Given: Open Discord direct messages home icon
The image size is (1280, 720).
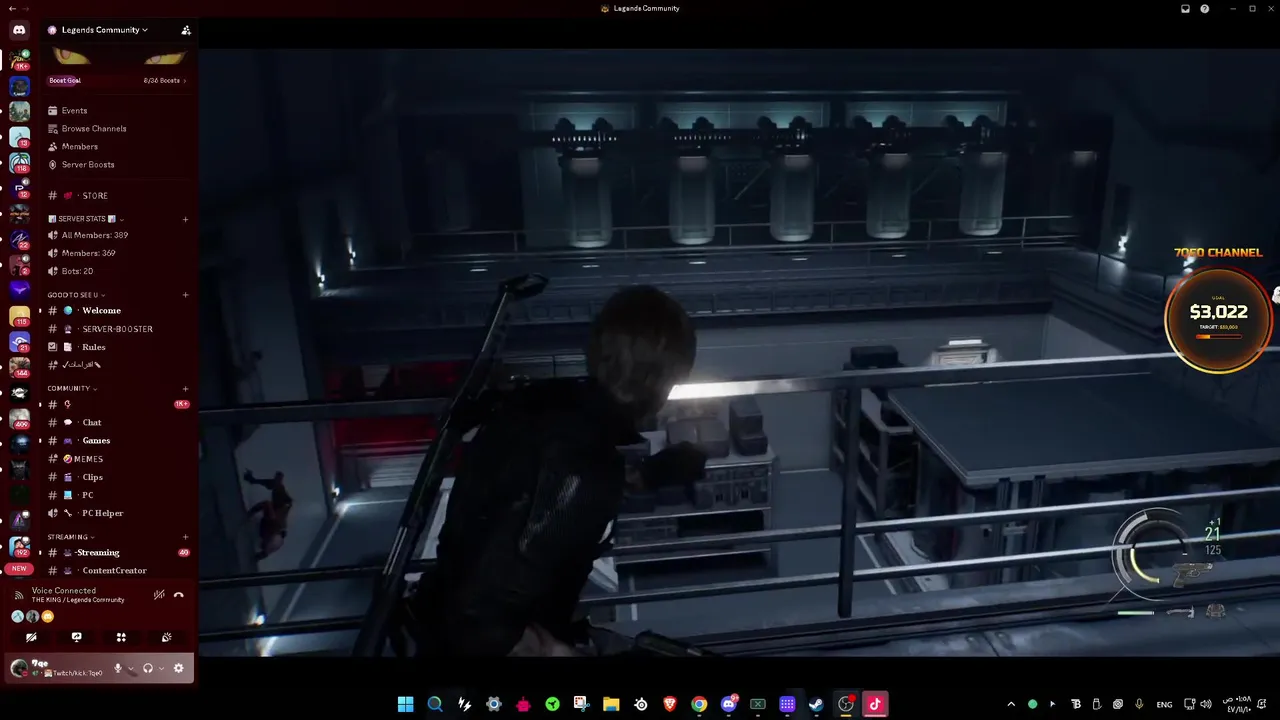Looking at the screenshot, I should 19,30.
